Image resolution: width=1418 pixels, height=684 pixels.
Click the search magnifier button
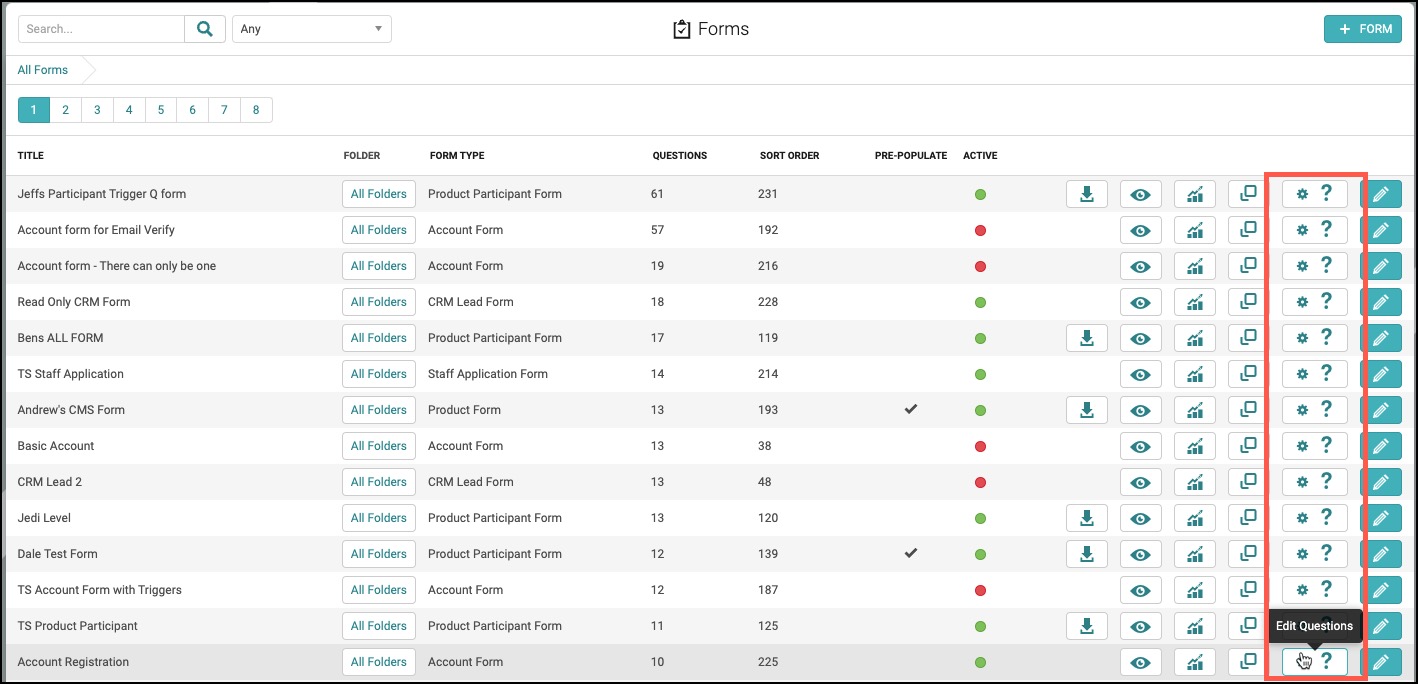pyautogui.click(x=205, y=29)
